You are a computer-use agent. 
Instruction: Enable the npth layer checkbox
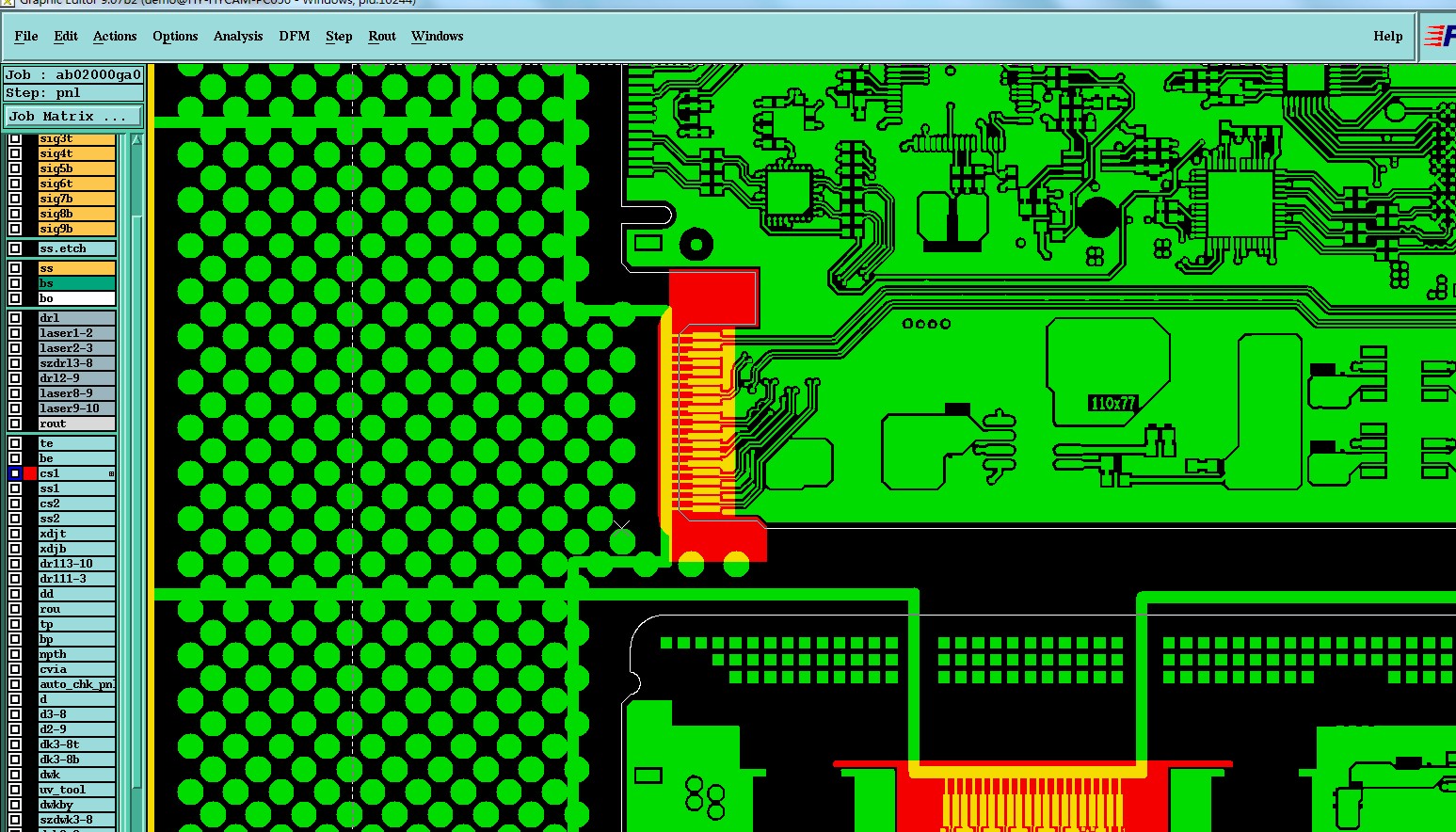pyautogui.click(x=15, y=654)
